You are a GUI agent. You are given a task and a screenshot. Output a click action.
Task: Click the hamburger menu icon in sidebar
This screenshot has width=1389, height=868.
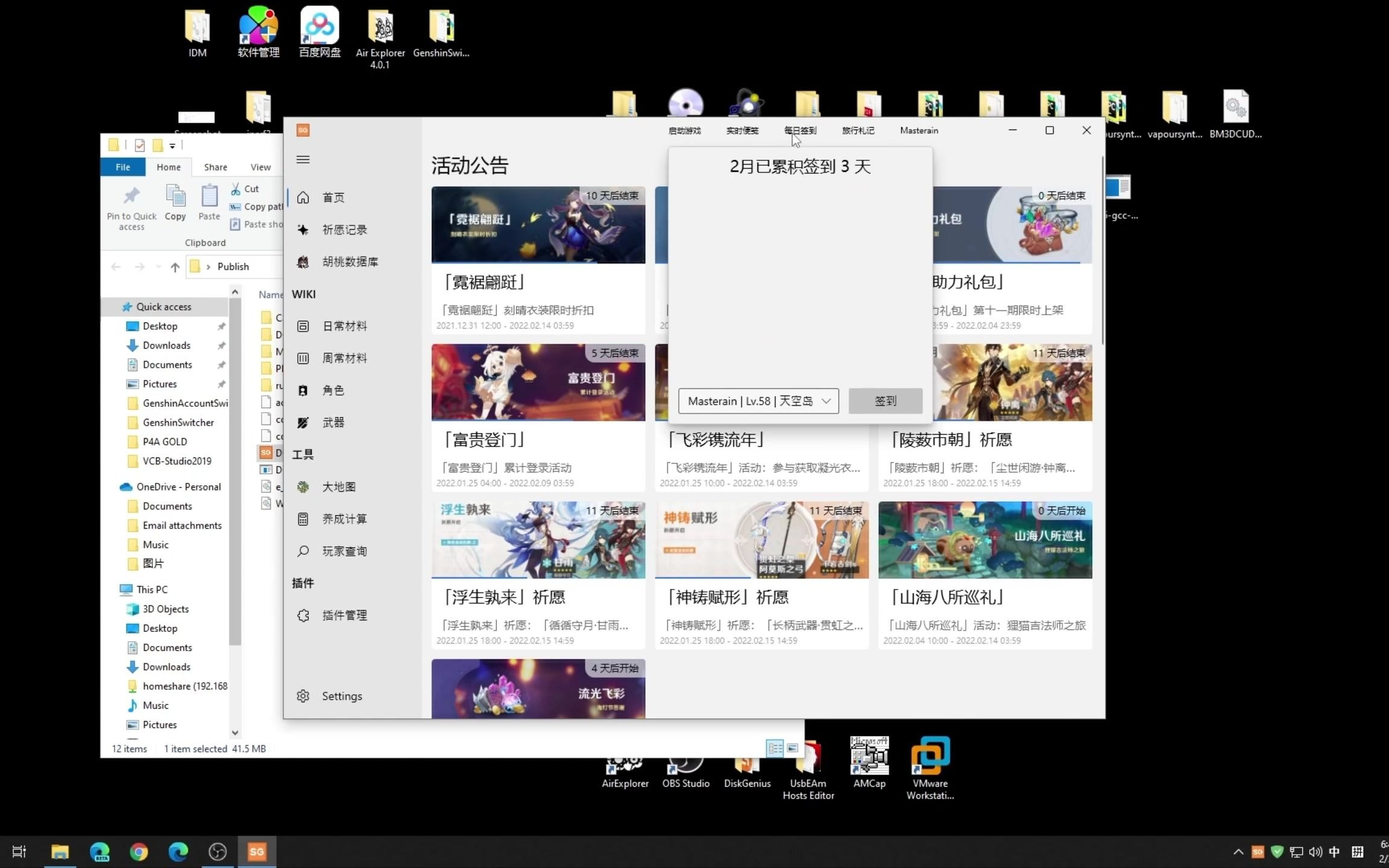click(303, 160)
